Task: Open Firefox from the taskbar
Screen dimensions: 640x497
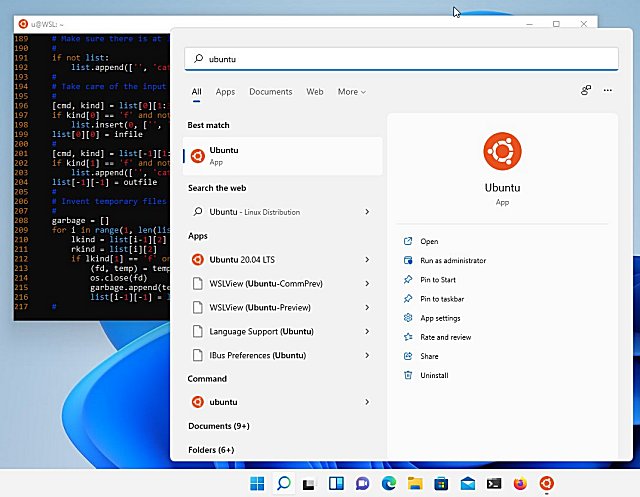Action: [520, 484]
